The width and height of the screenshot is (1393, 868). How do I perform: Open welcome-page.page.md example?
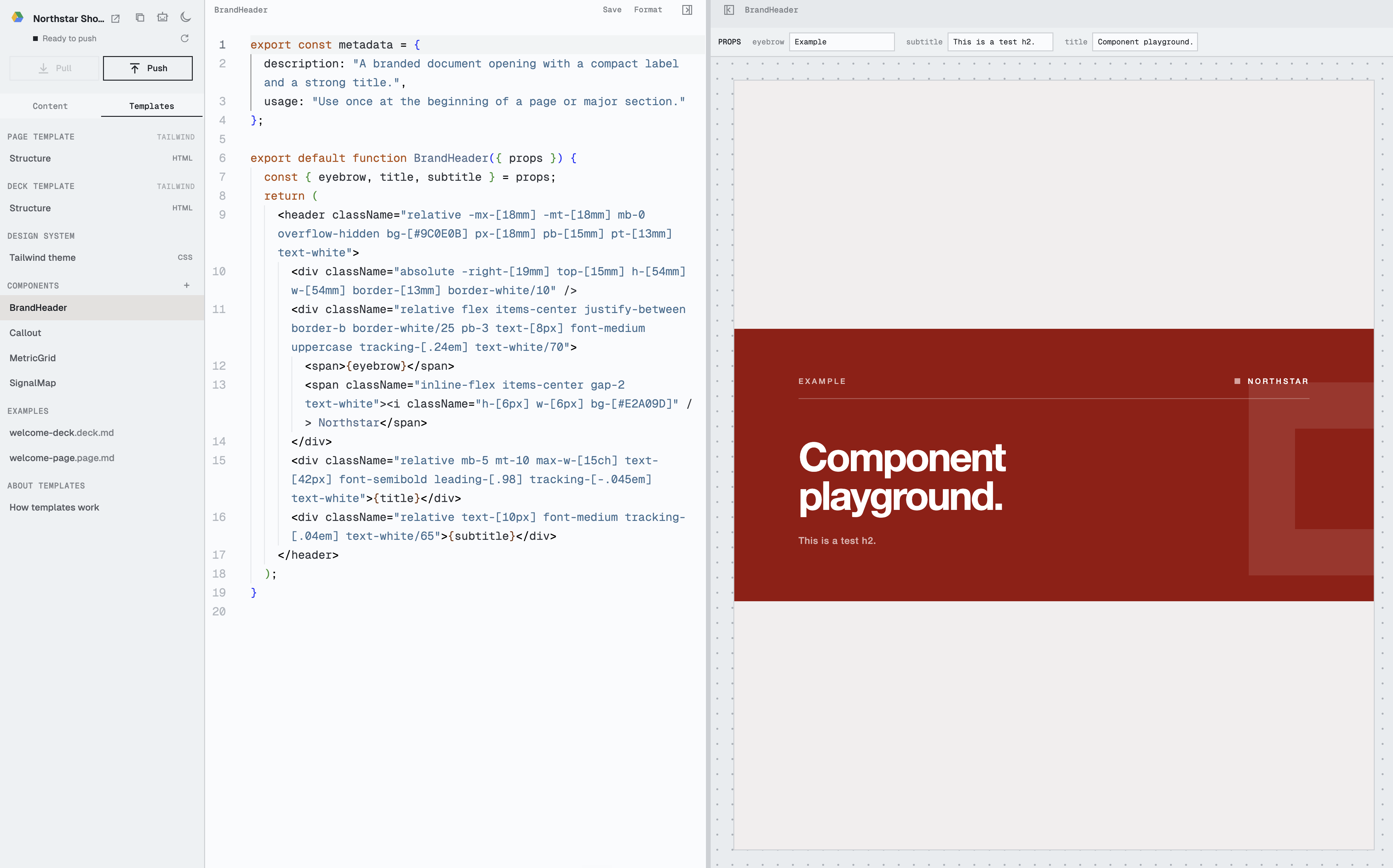pos(102,458)
